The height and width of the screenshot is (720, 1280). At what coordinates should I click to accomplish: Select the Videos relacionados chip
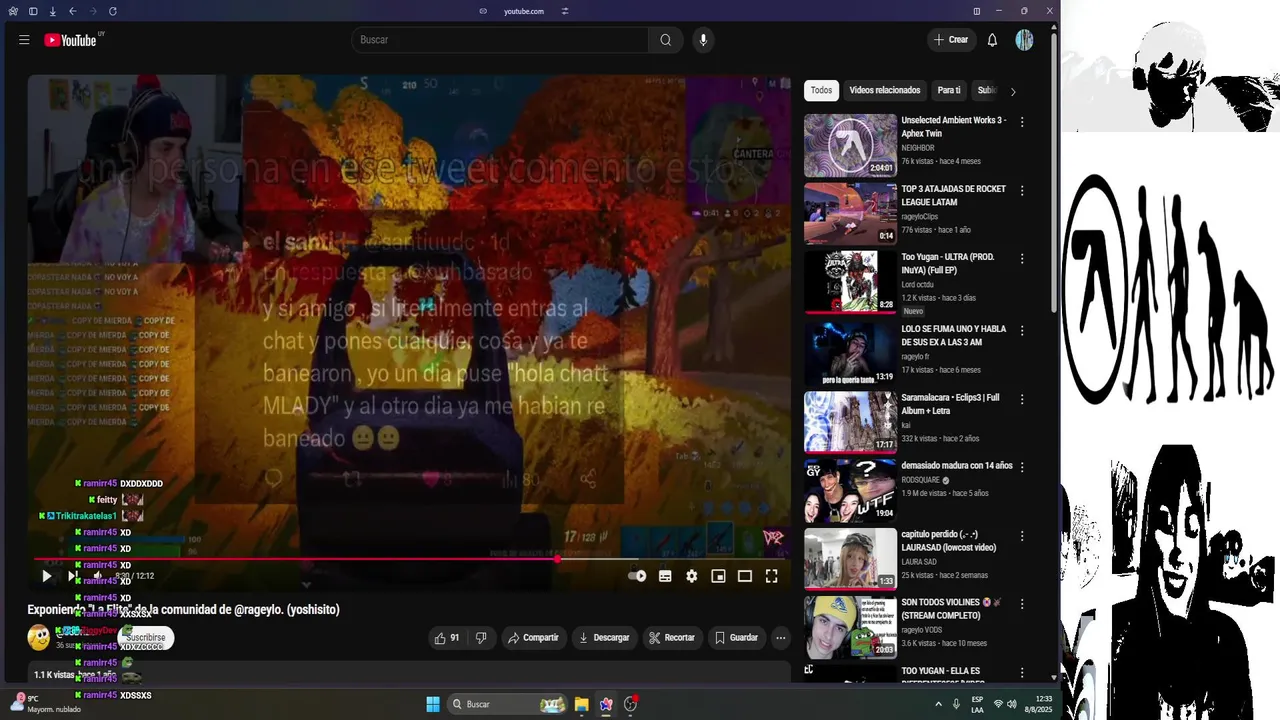884,90
